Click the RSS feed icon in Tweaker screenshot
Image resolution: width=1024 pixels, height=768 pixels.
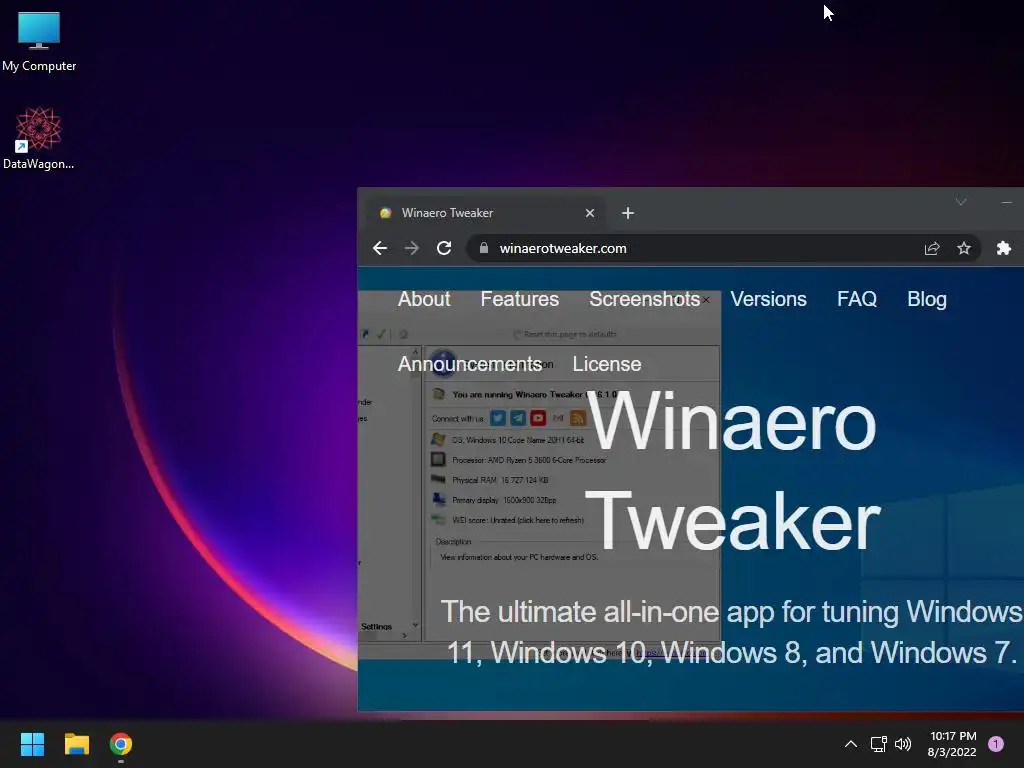tap(578, 418)
